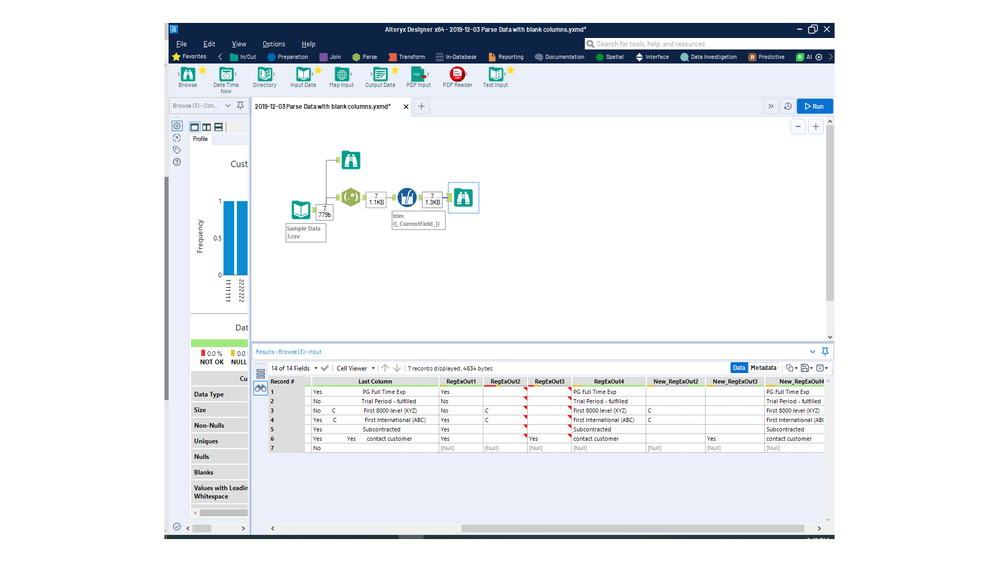The width and height of the screenshot is (999, 562).
Task: Select the Directory tool
Action: [264, 76]
